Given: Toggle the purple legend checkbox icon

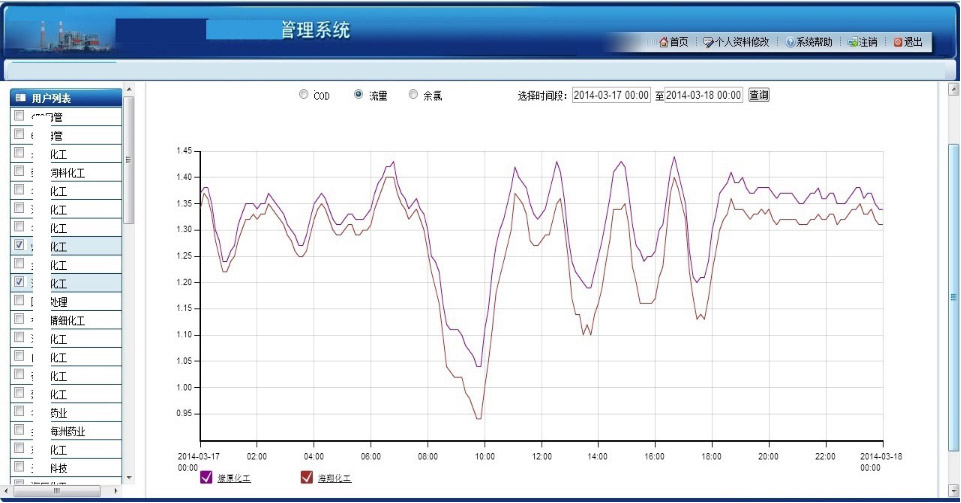Looking at the screenshot, I should 207,477.
